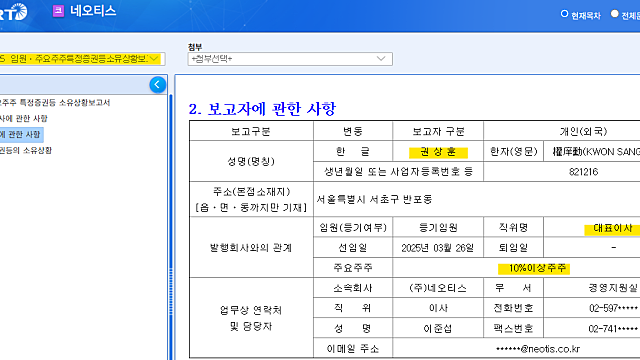Collapse the table of contents panel

(x=158, y=84)
